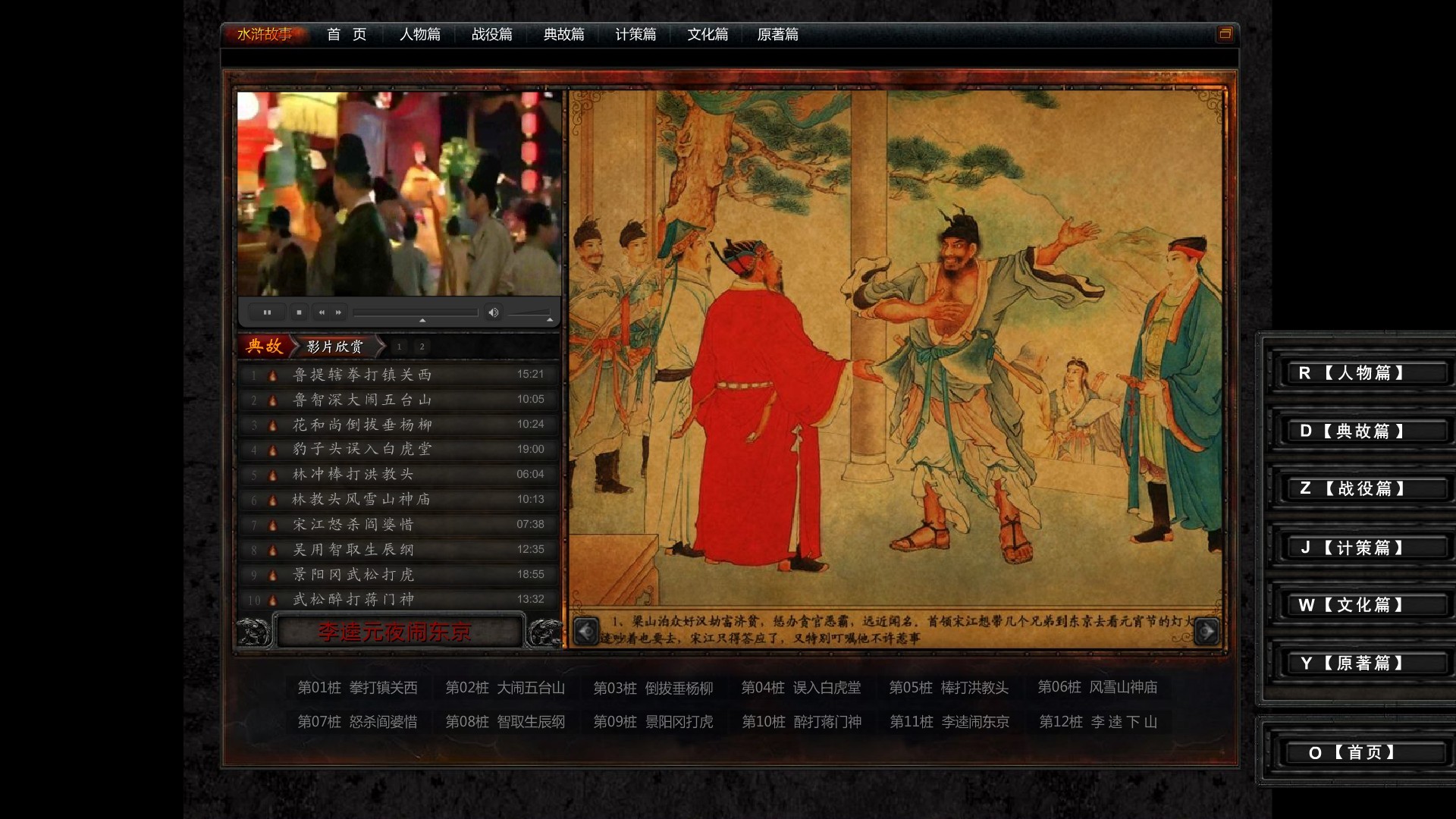Play 花和尚倒拔垂杨柳 from list
The image size is (1456, 819).
(399, 425)
